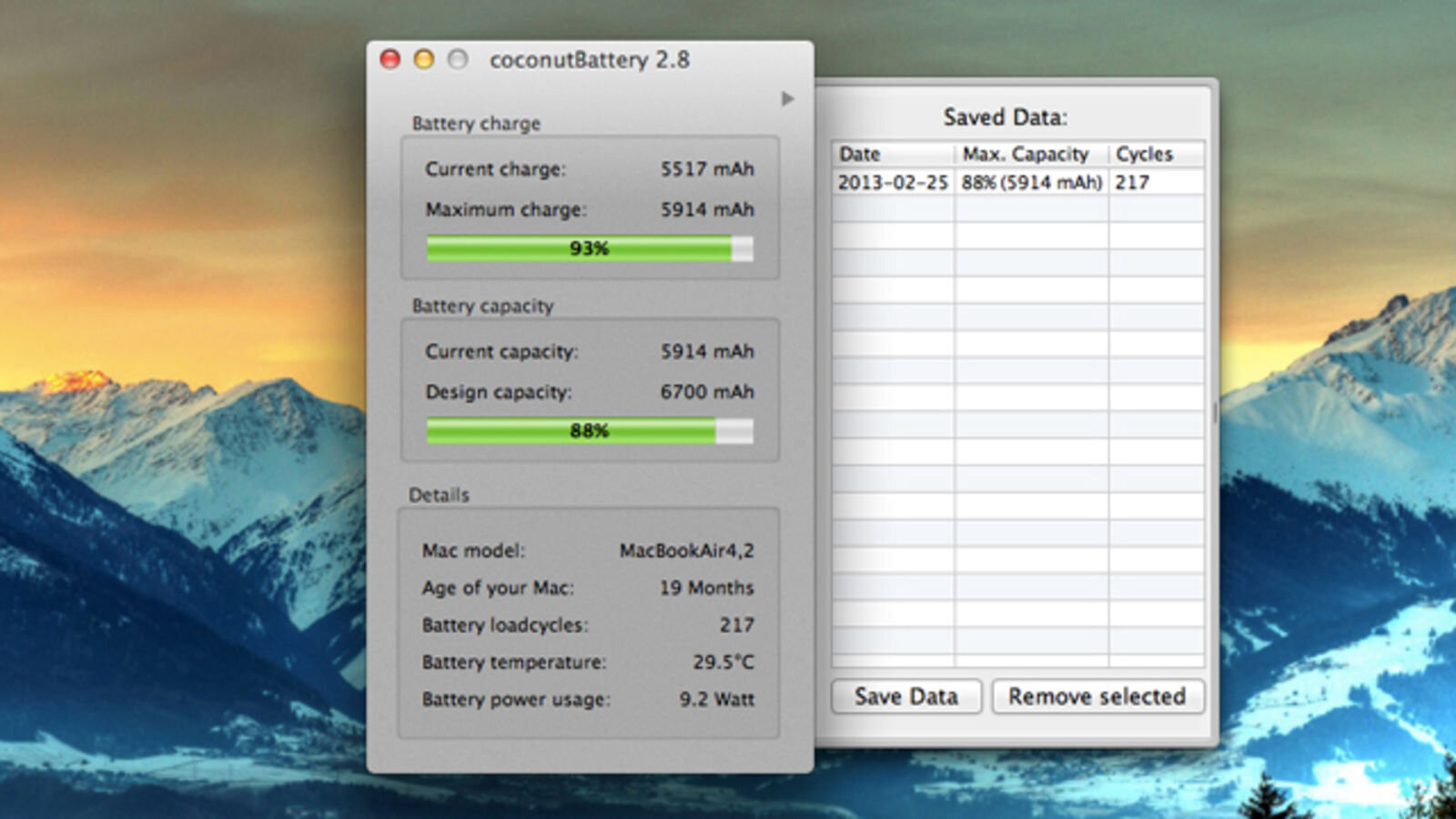
Task: Click the Battery temperature value 29.5°C
Action: (723, 662)
